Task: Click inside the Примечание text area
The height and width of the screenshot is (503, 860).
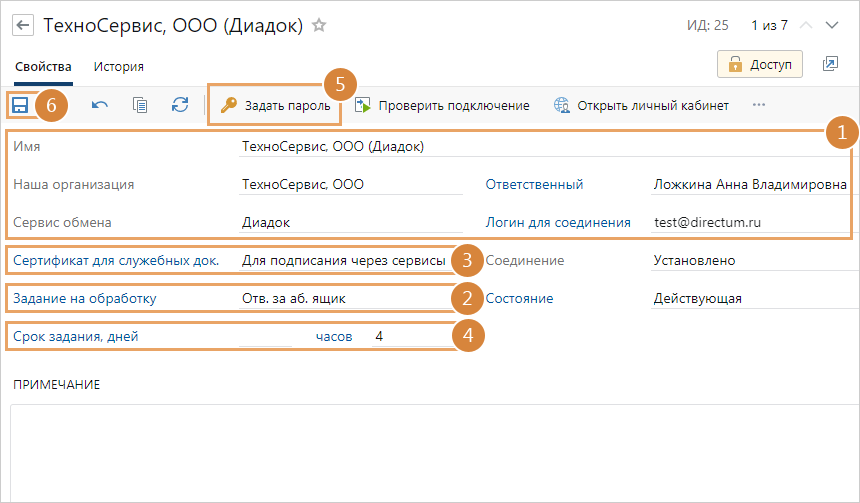Action: (430, 450)
